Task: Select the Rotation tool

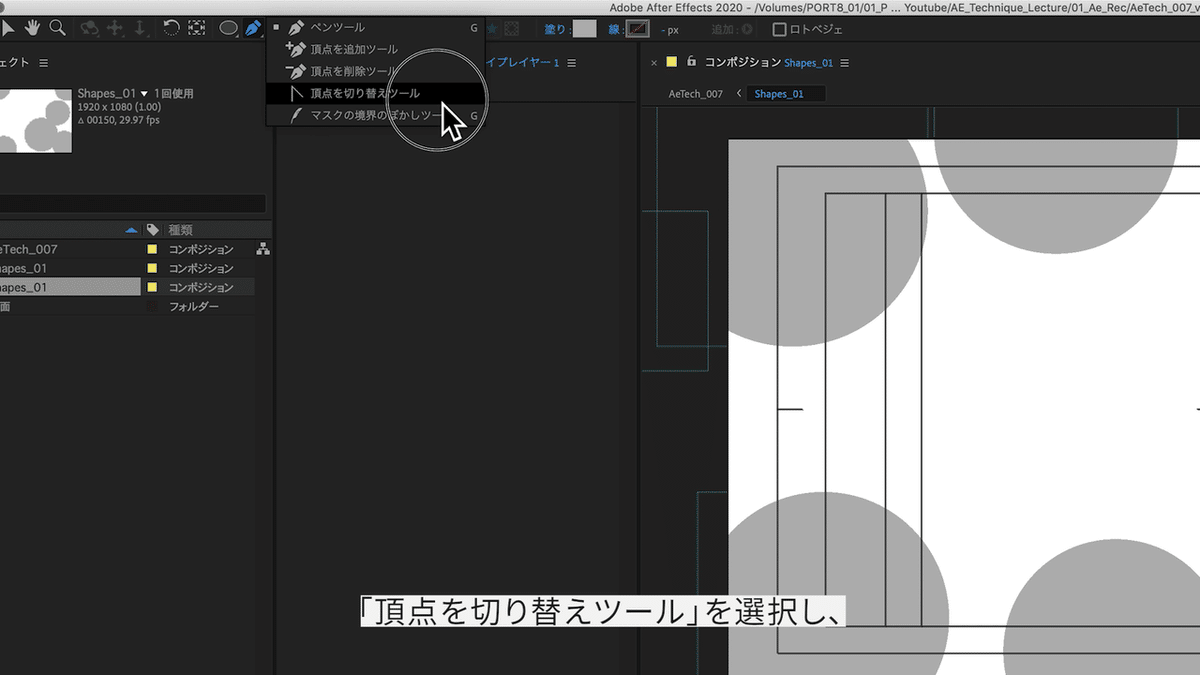Action: (x=172, y=28)
